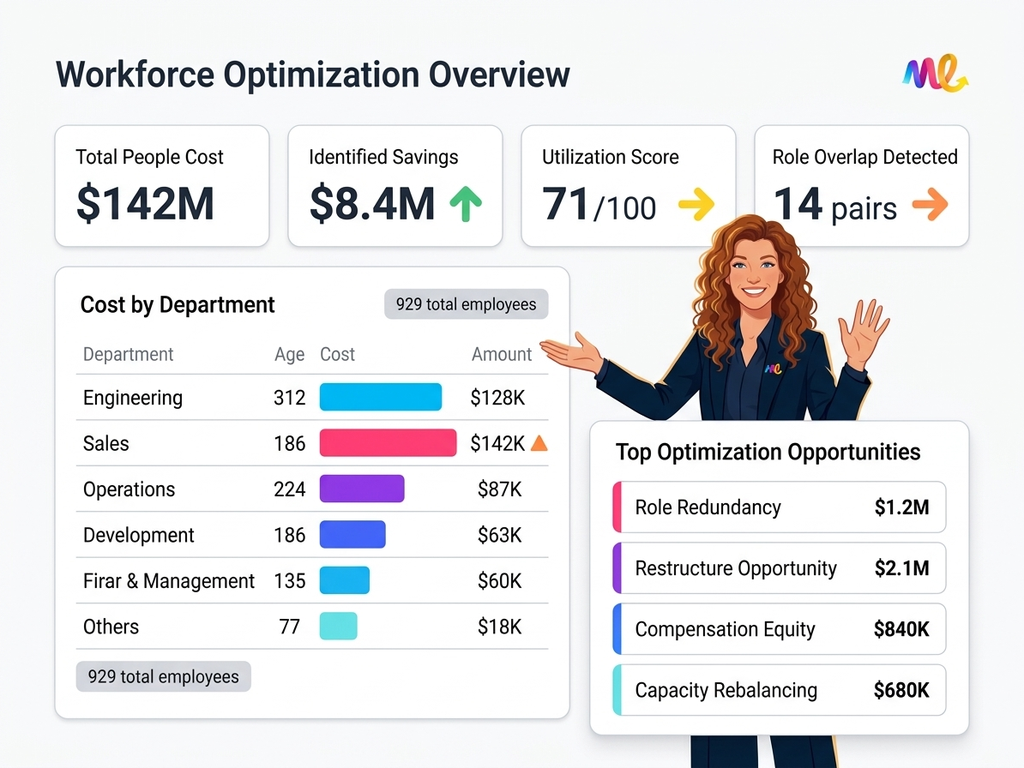Click the 929 total employees badge at the top
This screenshot has width=1024, height=768.
[x=466, y=304]
